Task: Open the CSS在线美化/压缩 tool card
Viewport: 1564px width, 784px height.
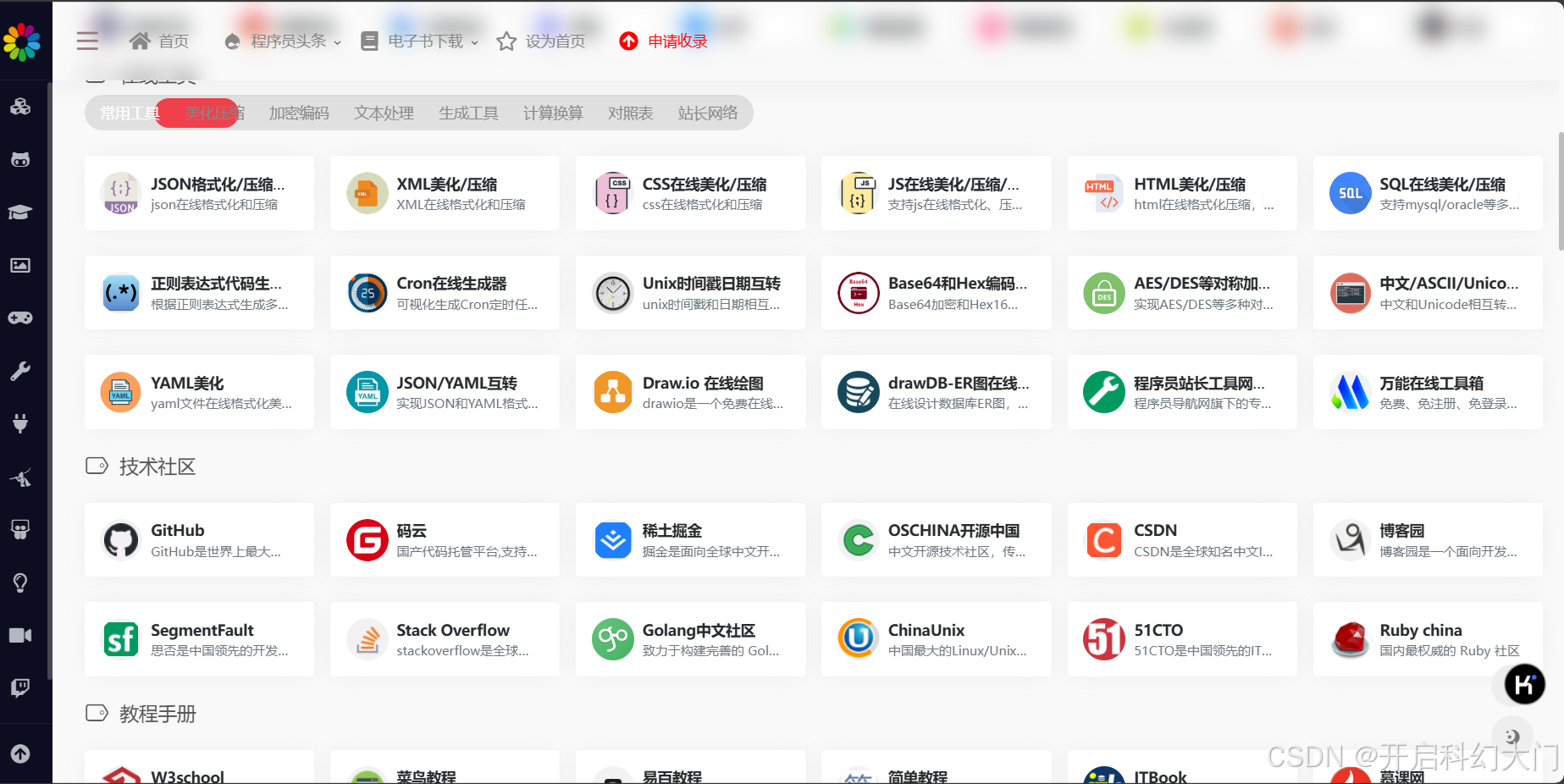Action: click(x=690, y=193)
